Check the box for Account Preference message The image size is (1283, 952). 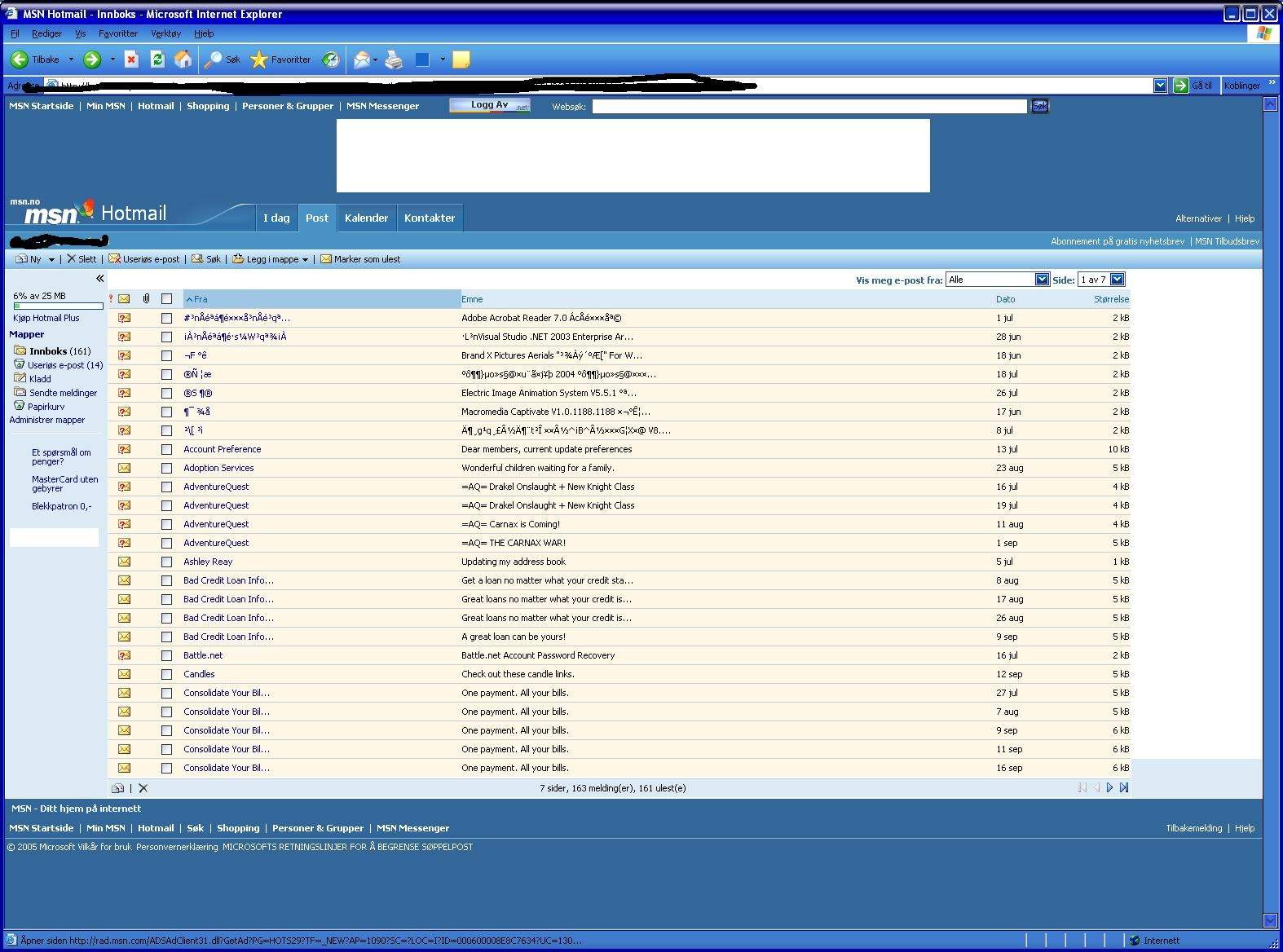coord(167,449)
